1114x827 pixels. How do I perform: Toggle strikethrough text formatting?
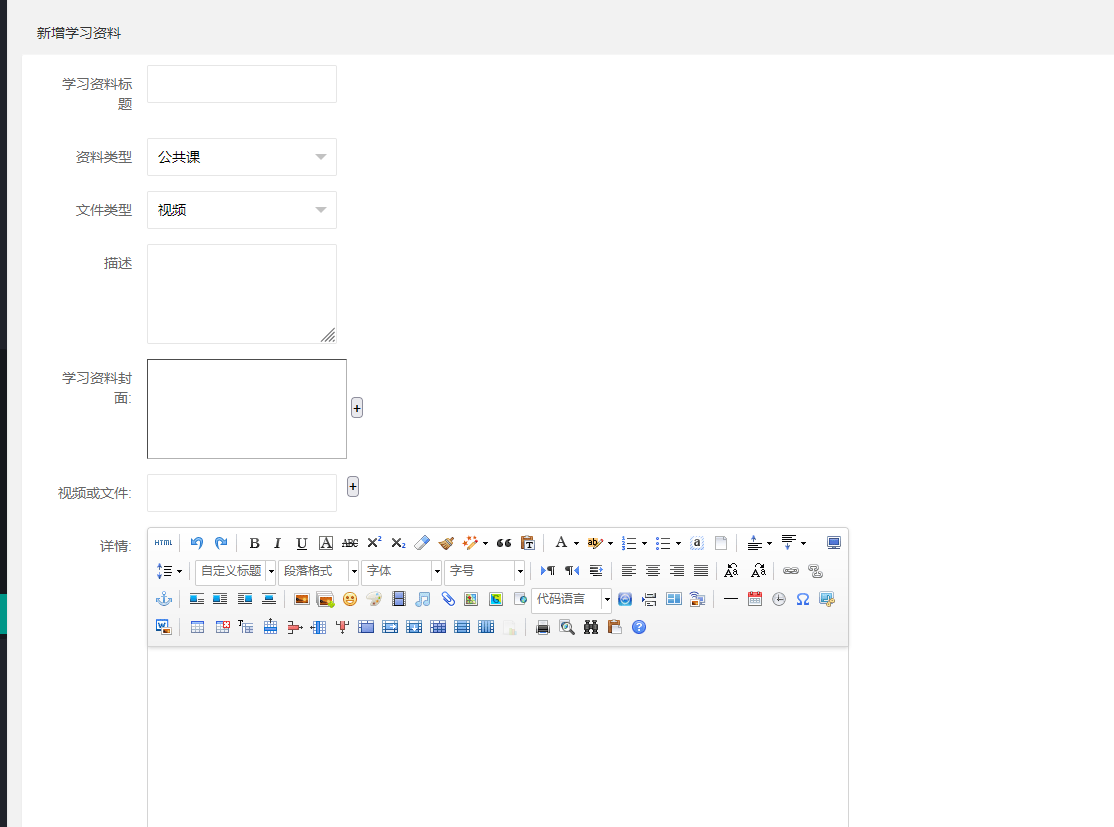point(350,543)
